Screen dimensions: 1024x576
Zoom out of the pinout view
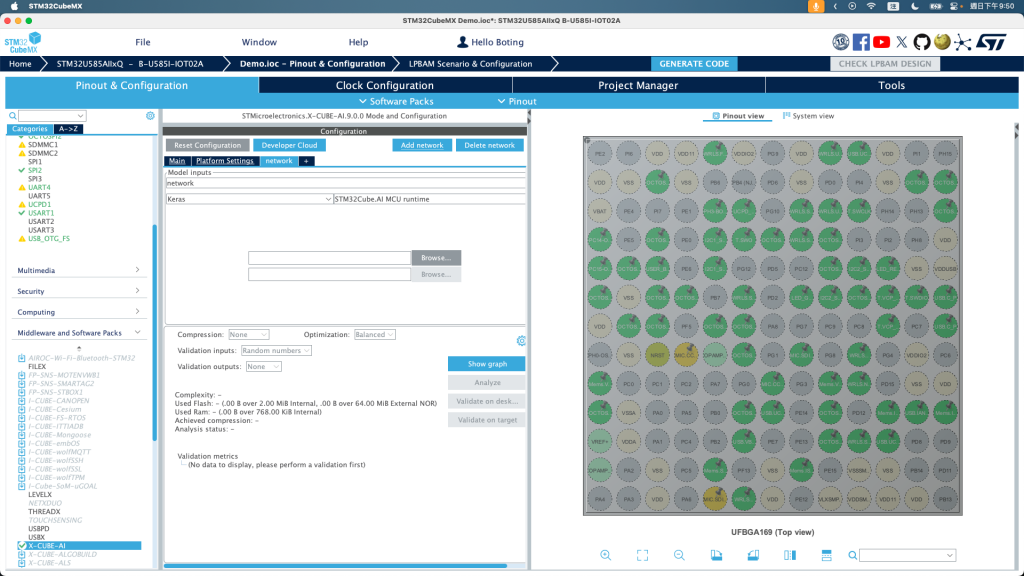[x=679, y=555]
